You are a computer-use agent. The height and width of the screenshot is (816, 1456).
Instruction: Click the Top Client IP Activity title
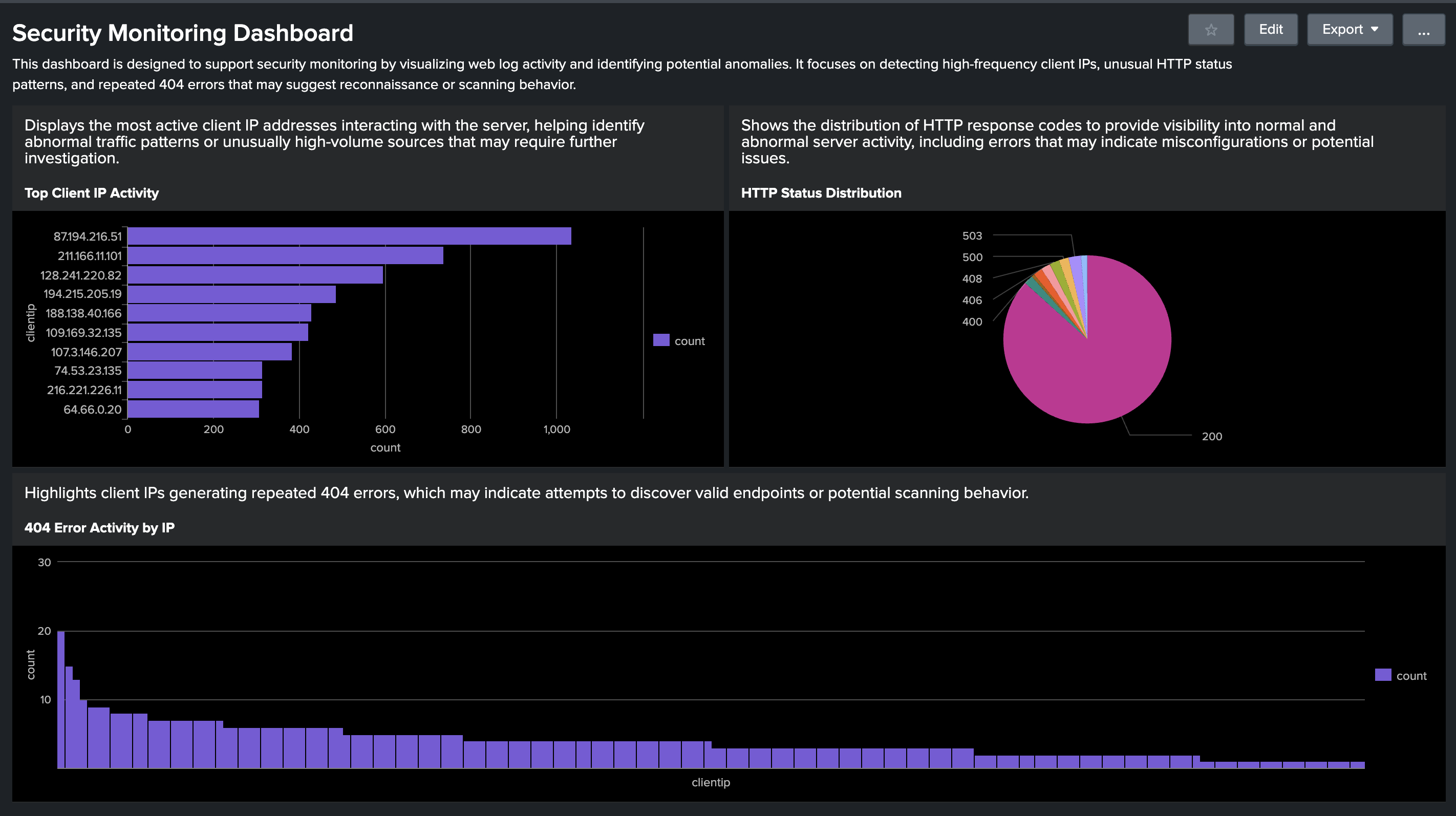point(92,194)
